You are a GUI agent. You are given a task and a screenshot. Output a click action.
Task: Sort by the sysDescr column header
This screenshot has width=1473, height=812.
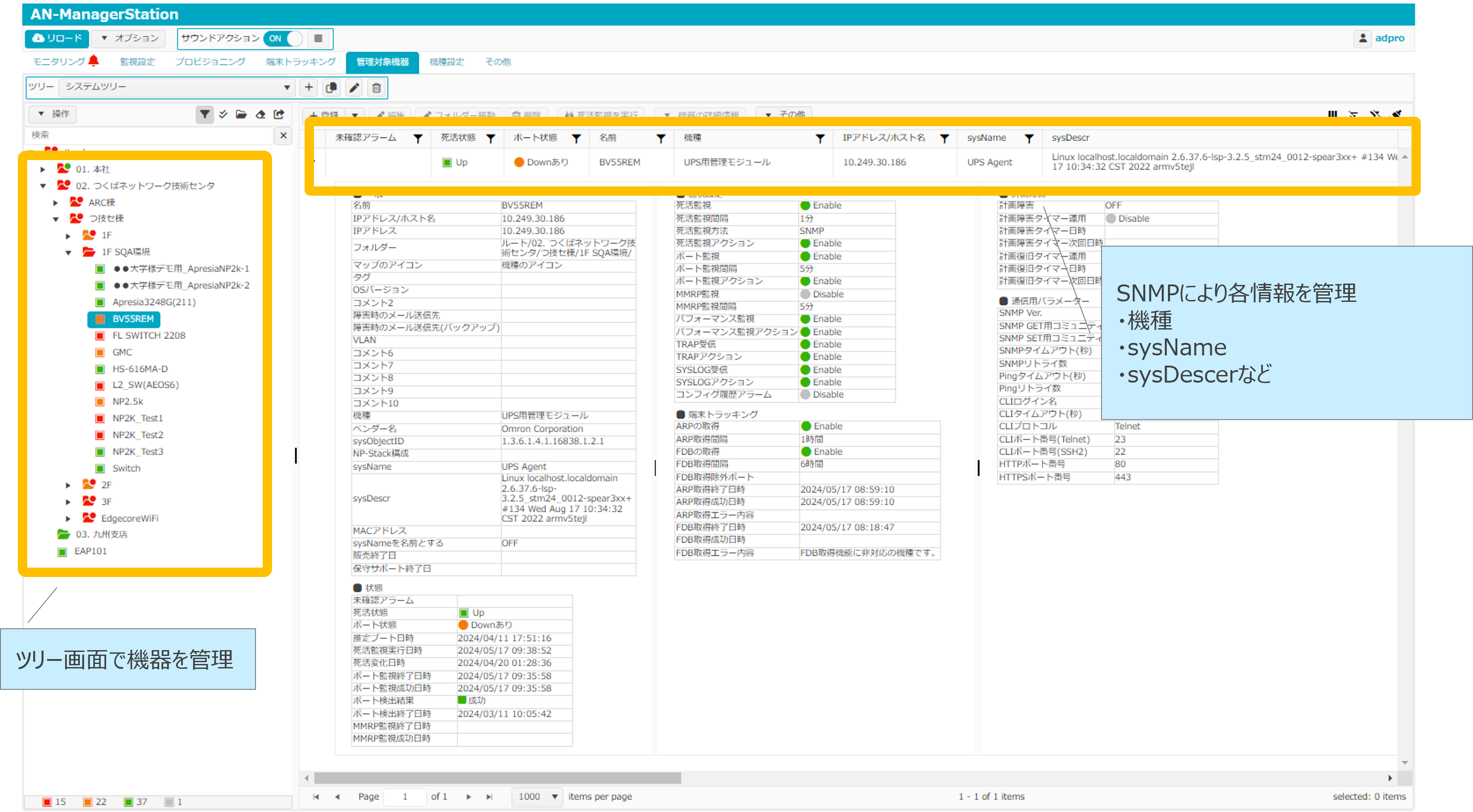point(1070,138)
